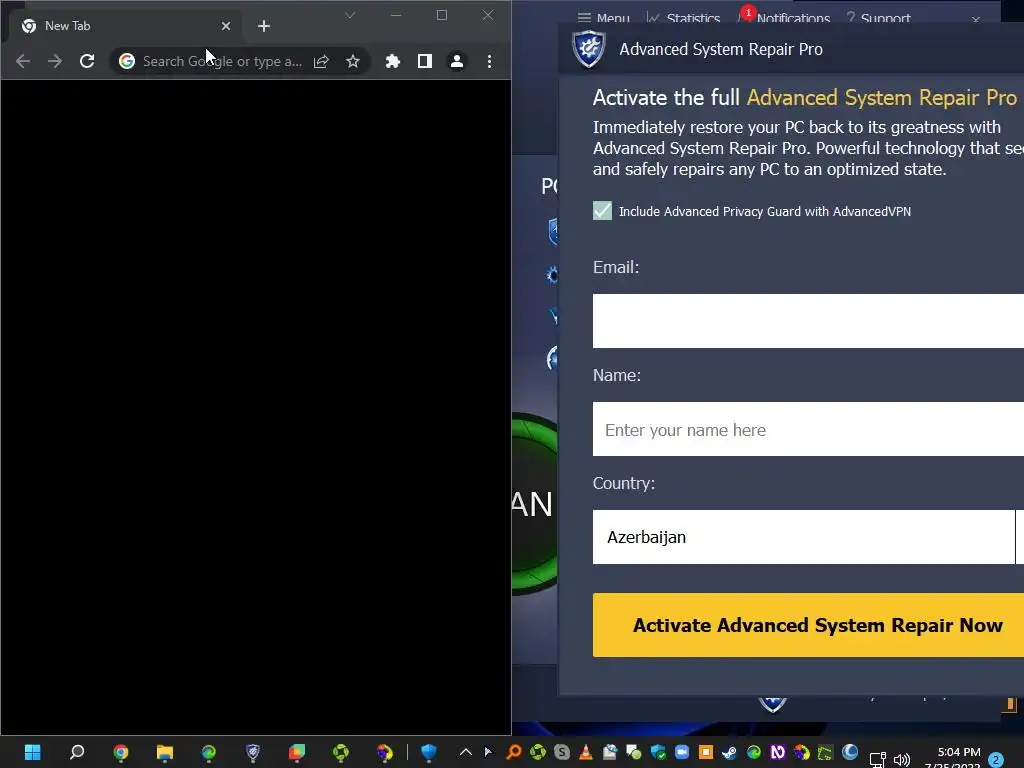The image size is (1024, 768).
Task: Open Chrome from the taskbar
Action: tap(121, 752)
